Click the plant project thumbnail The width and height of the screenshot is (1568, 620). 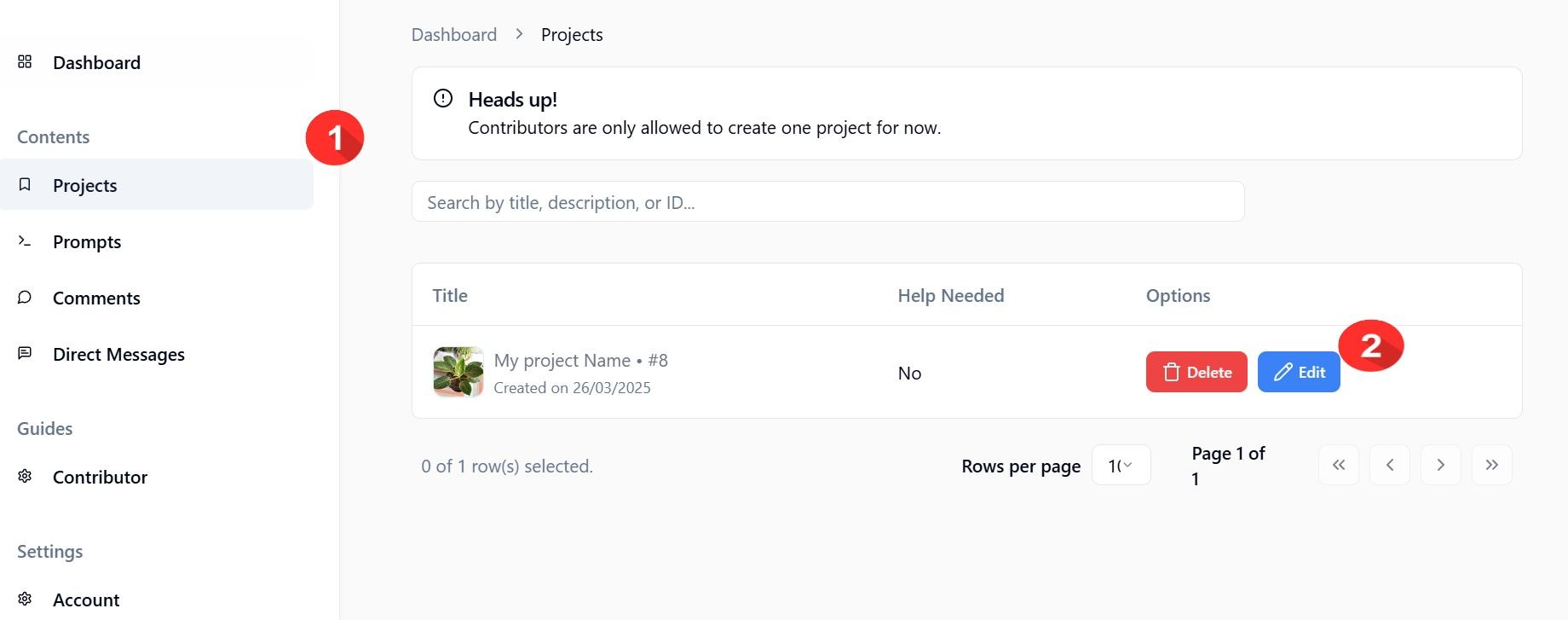click(458, 372)
